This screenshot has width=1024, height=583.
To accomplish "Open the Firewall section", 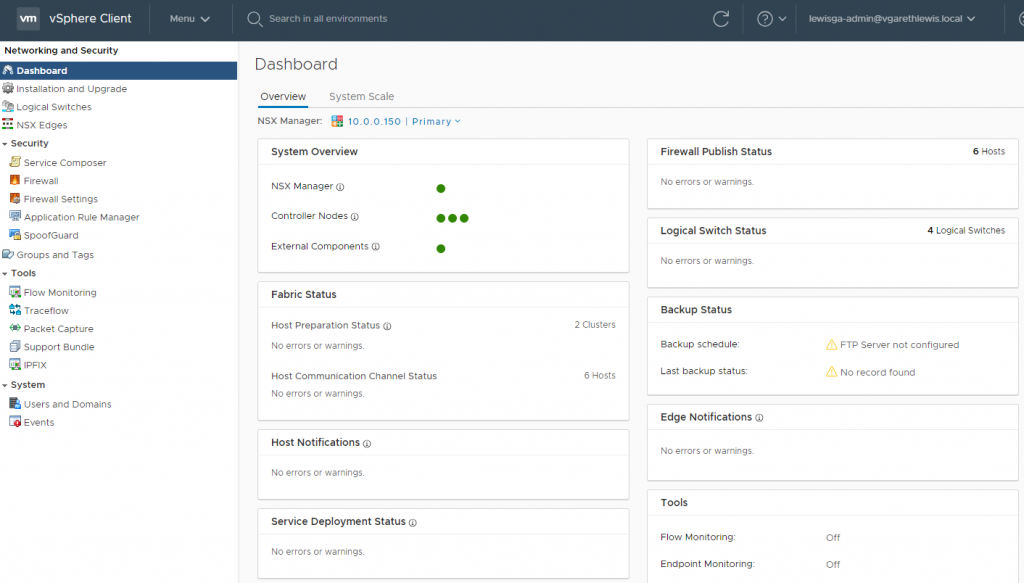I will click(41, 180).
